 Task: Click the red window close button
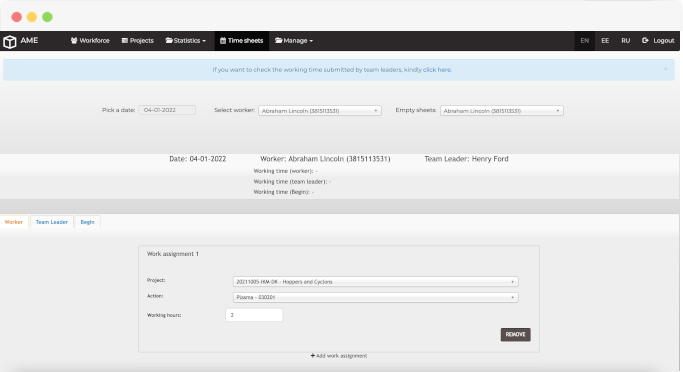coord(17,17)
